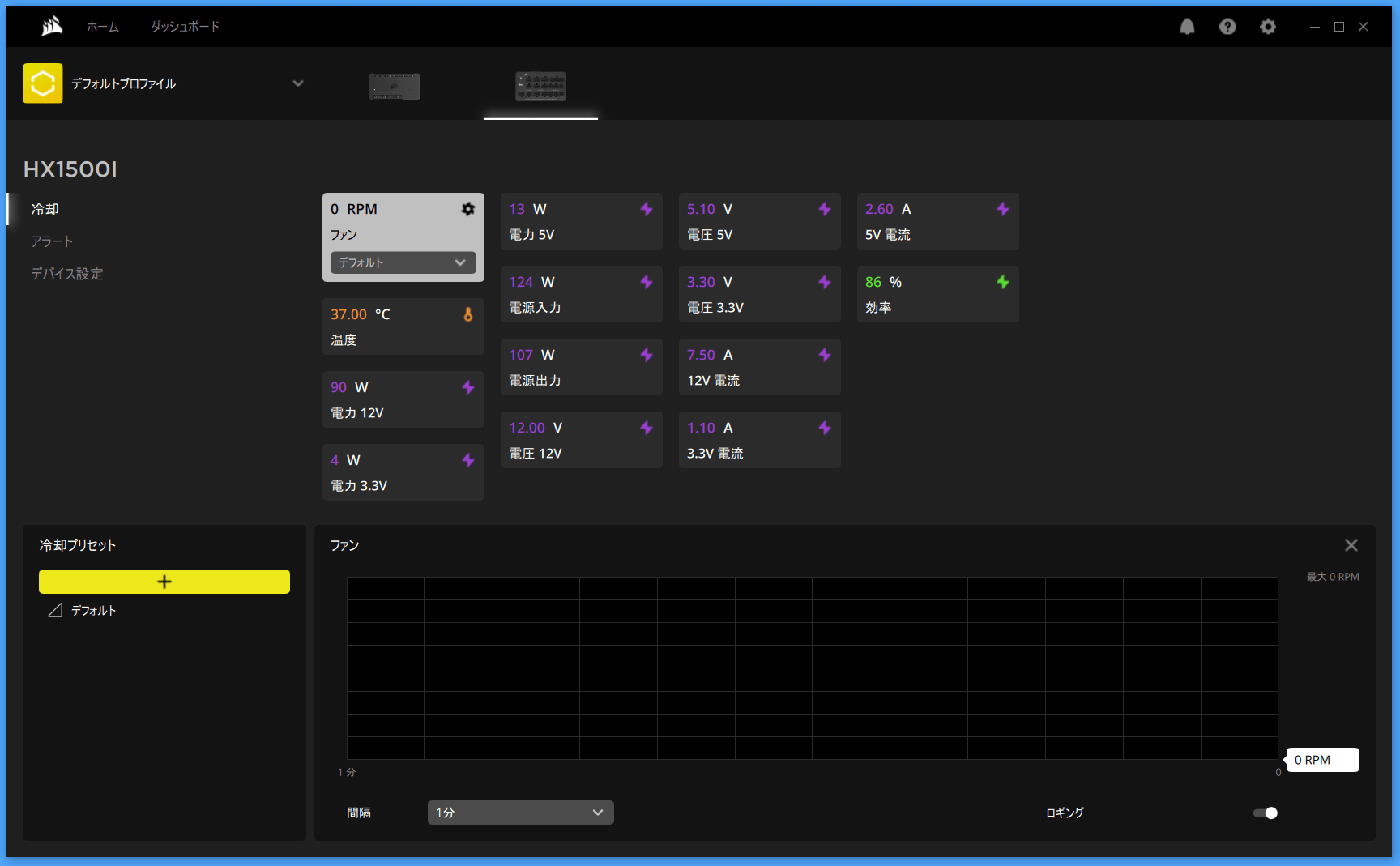Click the Corsair sails logo icon

coord(52,27)
